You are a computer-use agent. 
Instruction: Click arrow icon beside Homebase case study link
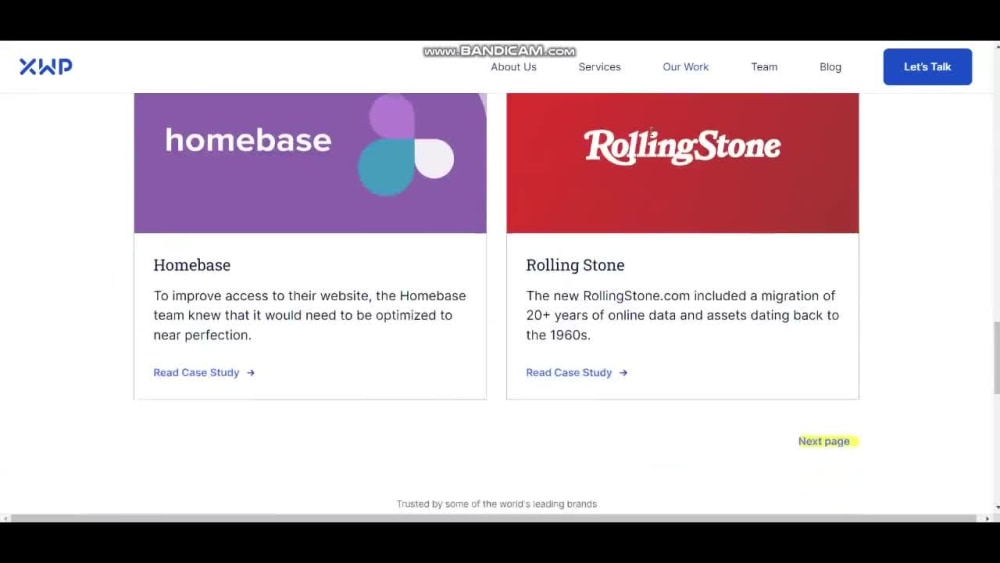[251, 373]
